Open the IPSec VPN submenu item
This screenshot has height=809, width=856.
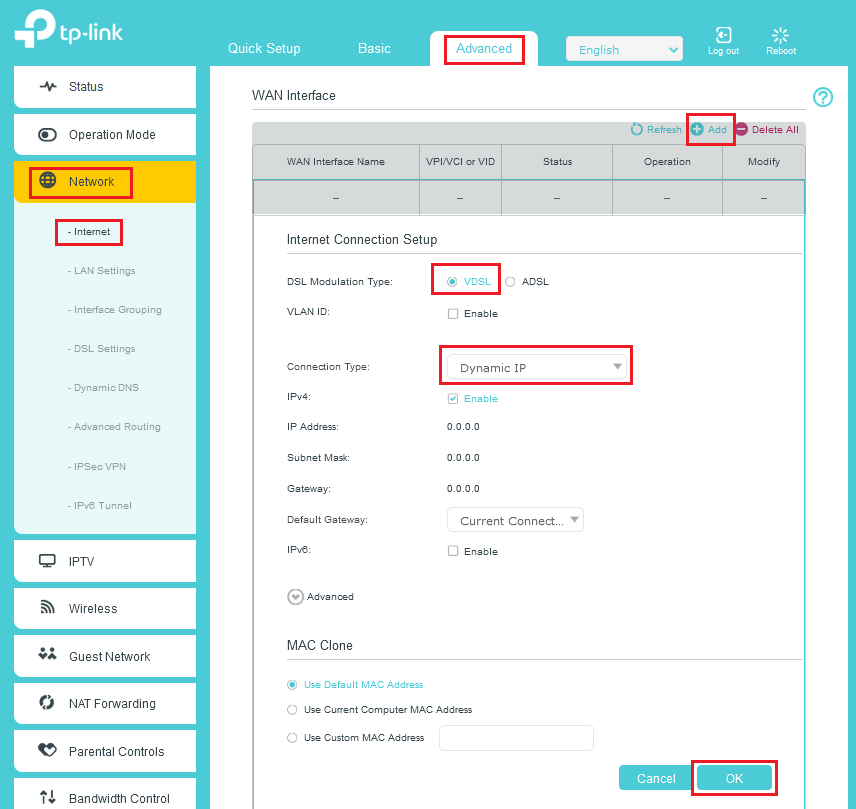pyautogui.click(x=97, y=467)
